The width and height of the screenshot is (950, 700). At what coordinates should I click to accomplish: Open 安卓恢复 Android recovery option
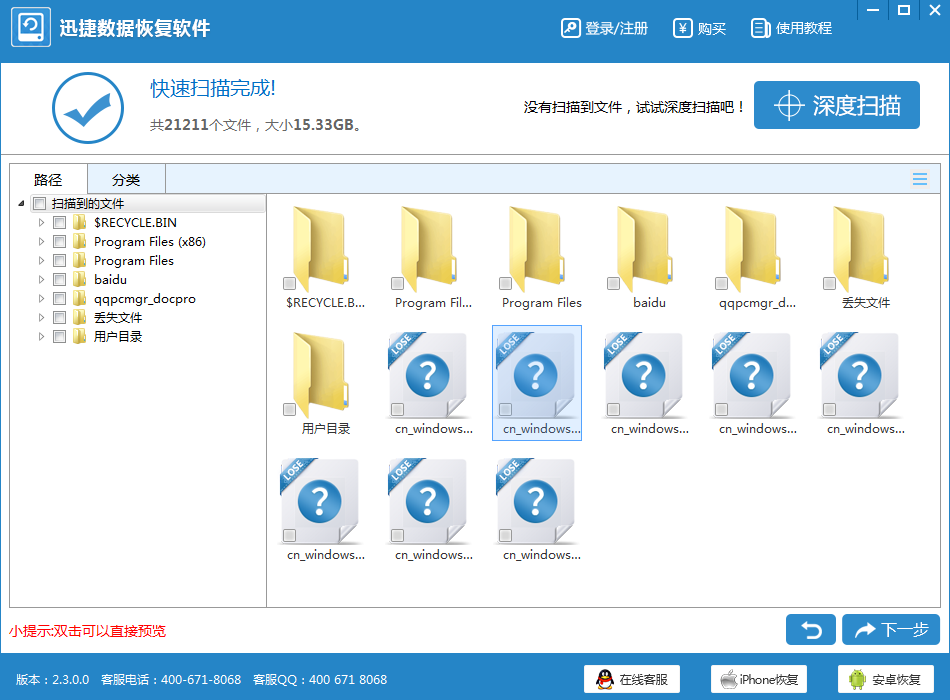pos(885,679)
